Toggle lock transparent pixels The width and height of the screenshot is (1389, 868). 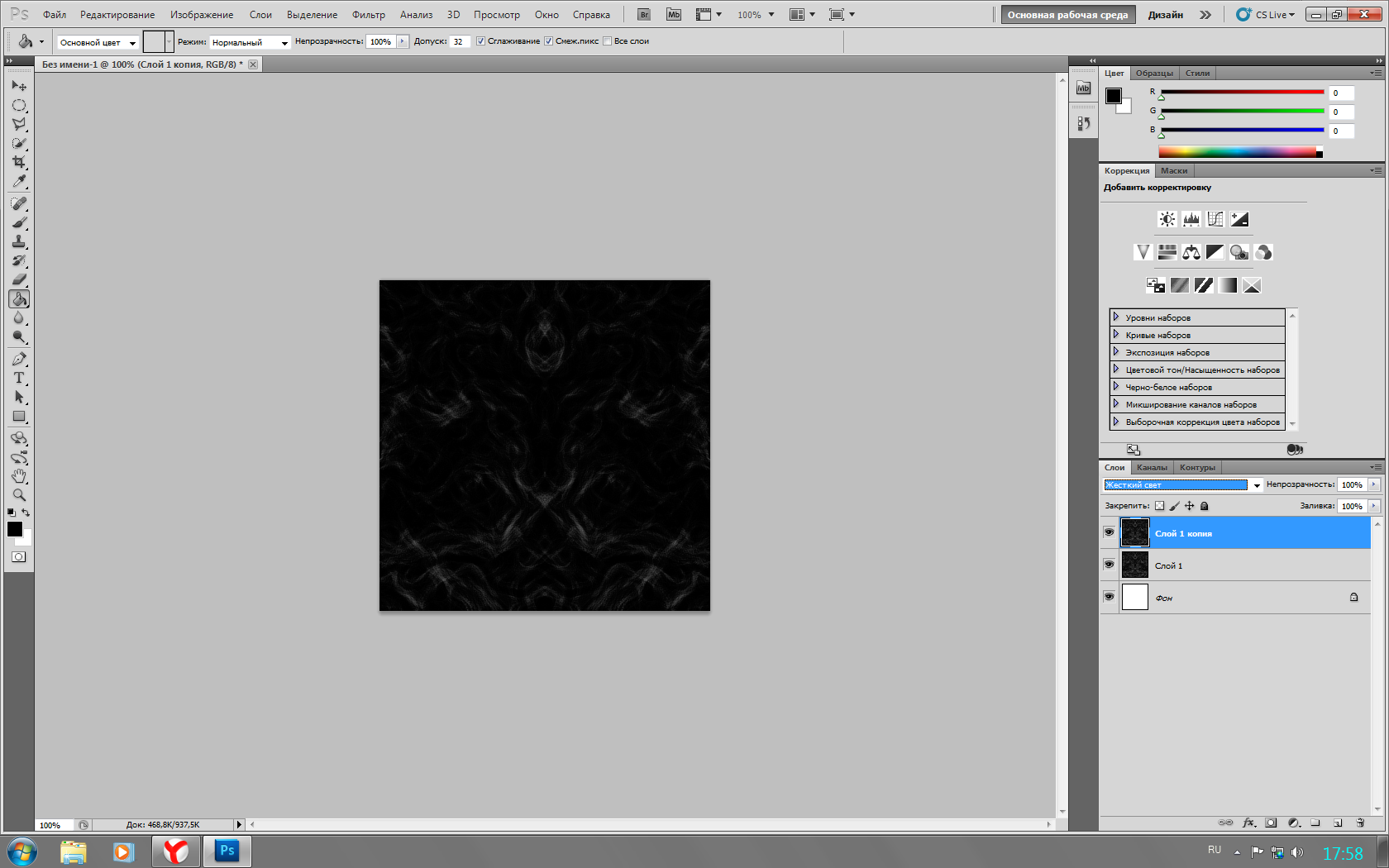[x=1159, y=506]
